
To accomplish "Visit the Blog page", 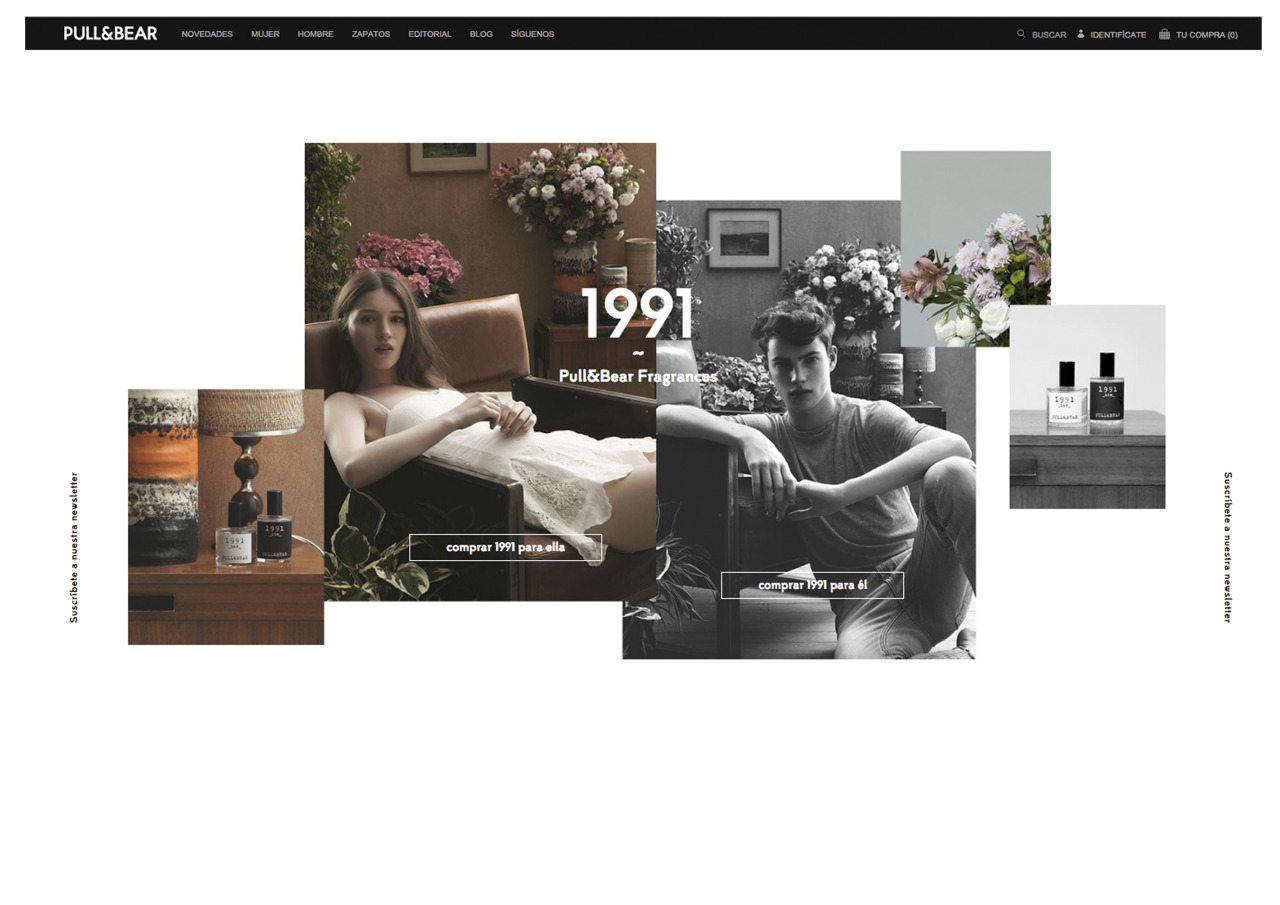I will [x=481, y=34].
